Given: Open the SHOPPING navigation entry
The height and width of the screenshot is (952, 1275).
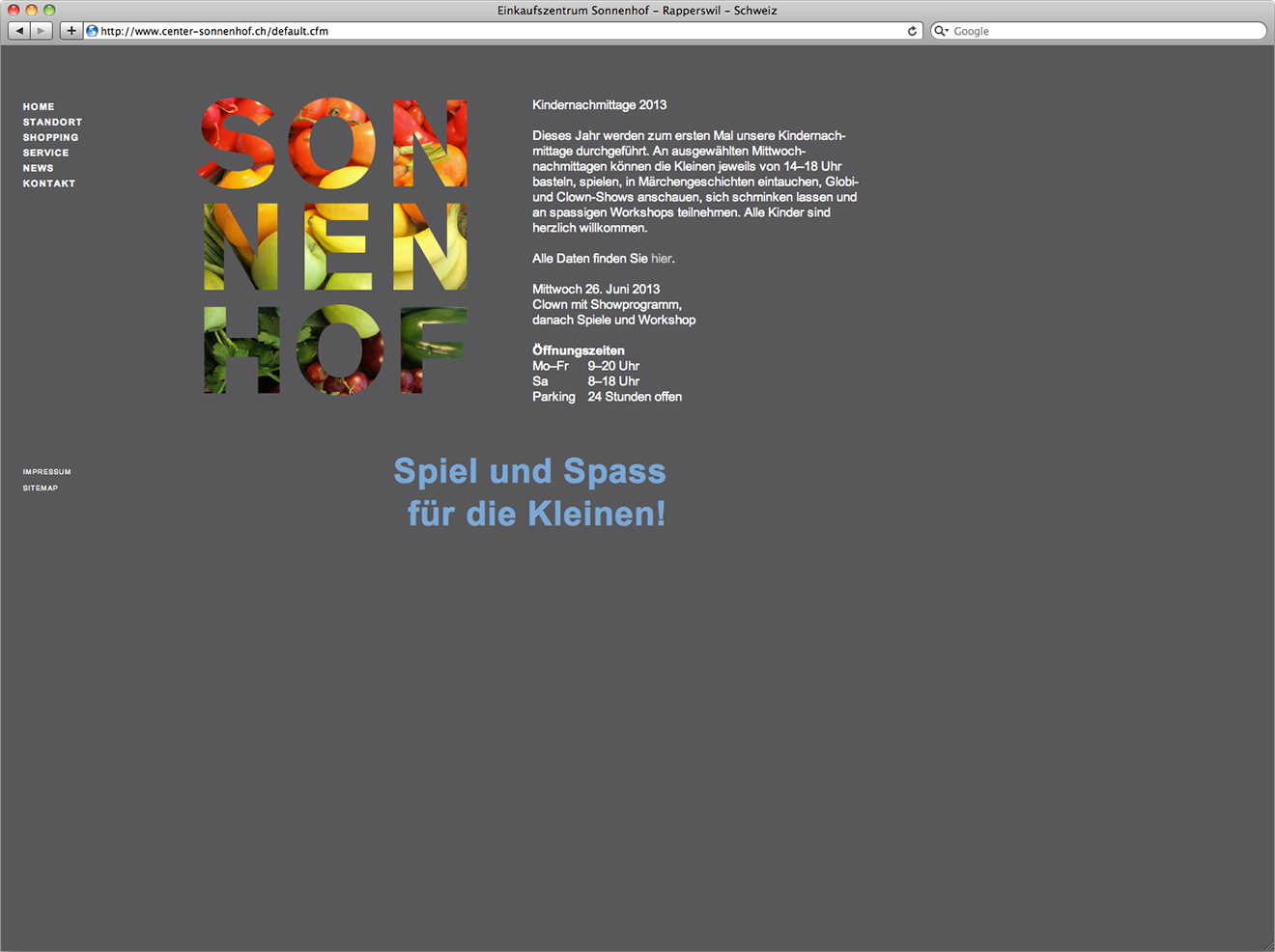Looking at the screenshot, I should click(x=50, y=138).
